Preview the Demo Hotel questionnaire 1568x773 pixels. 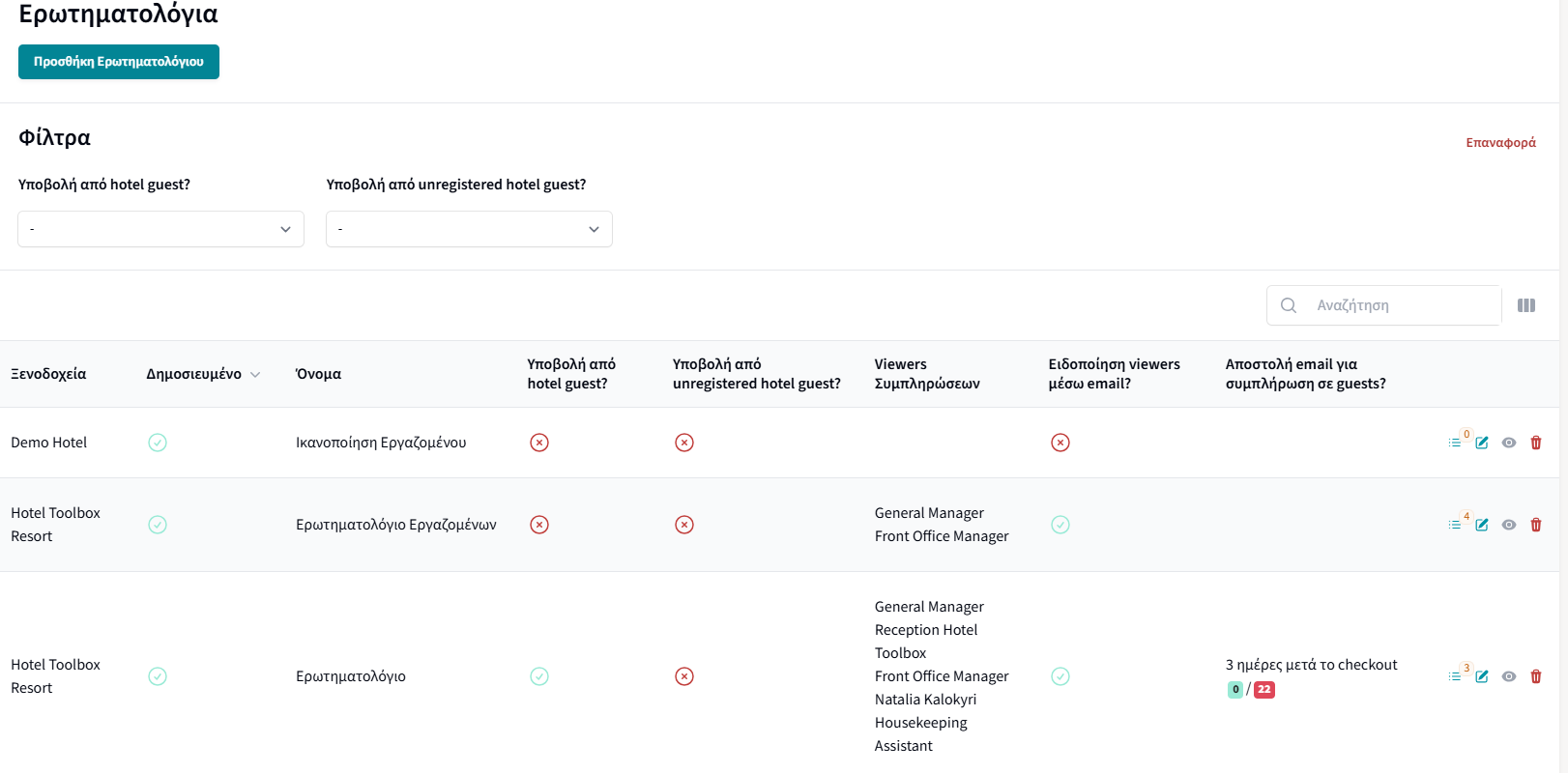(x=1509, y=443)
